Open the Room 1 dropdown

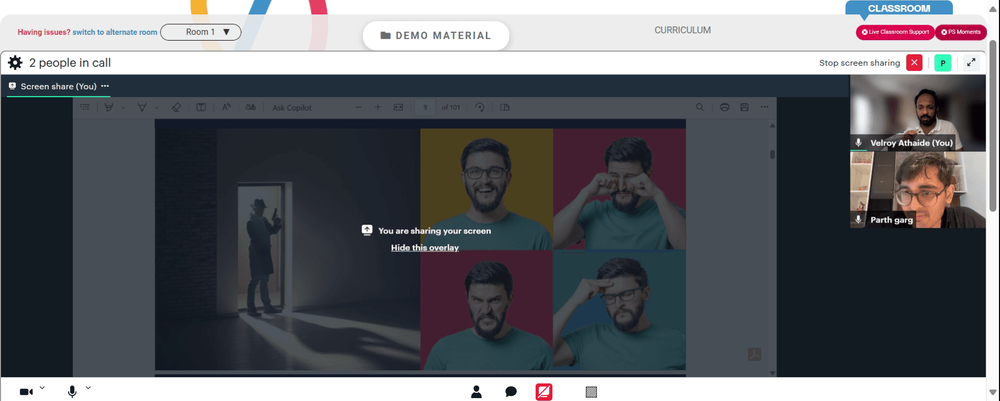click(200, 32)
